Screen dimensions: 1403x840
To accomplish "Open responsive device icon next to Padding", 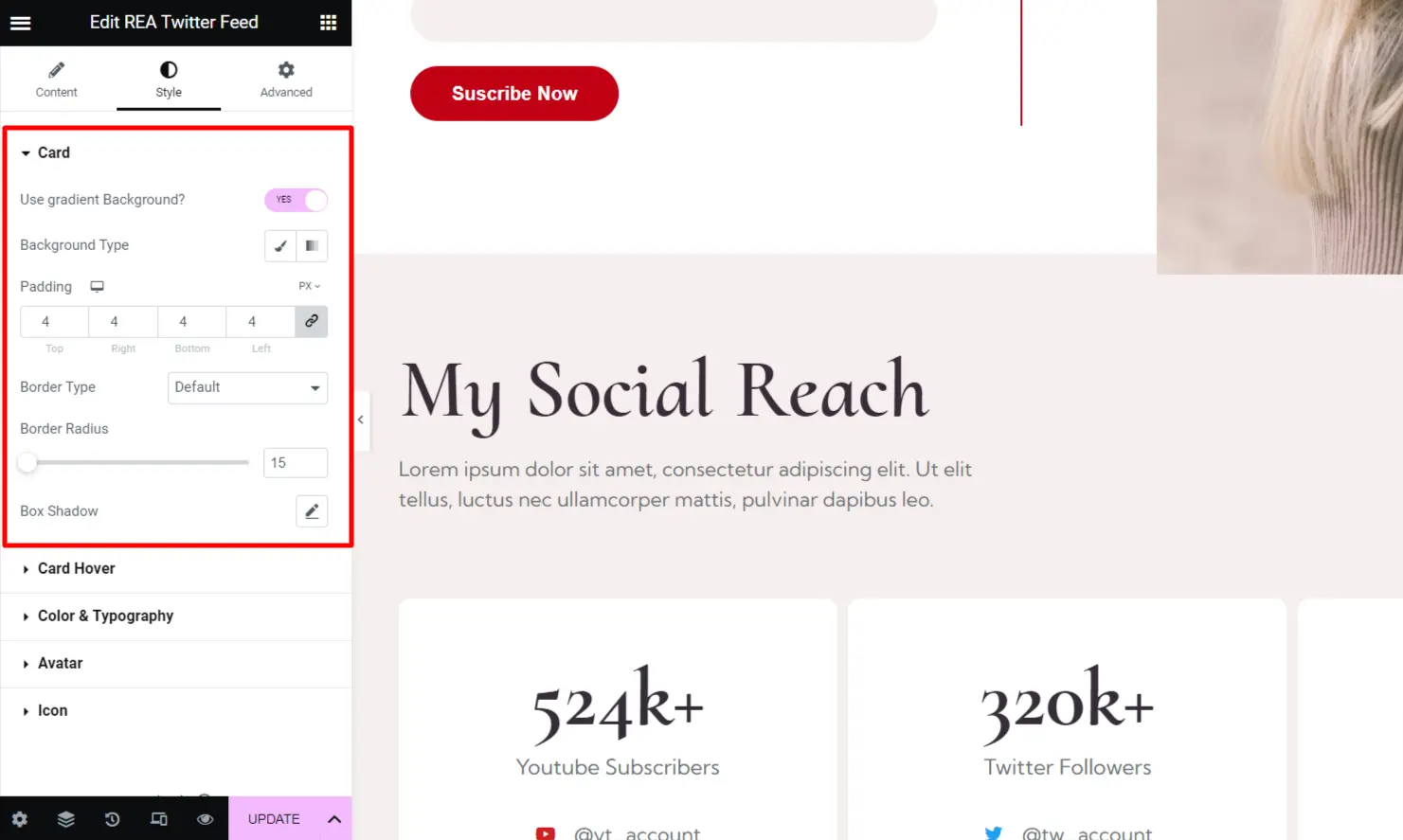I will (x=97, y=286).
